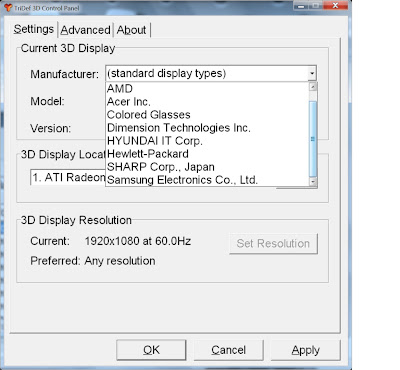Click the TriDef logo icon in title bar

pos(7,7)
